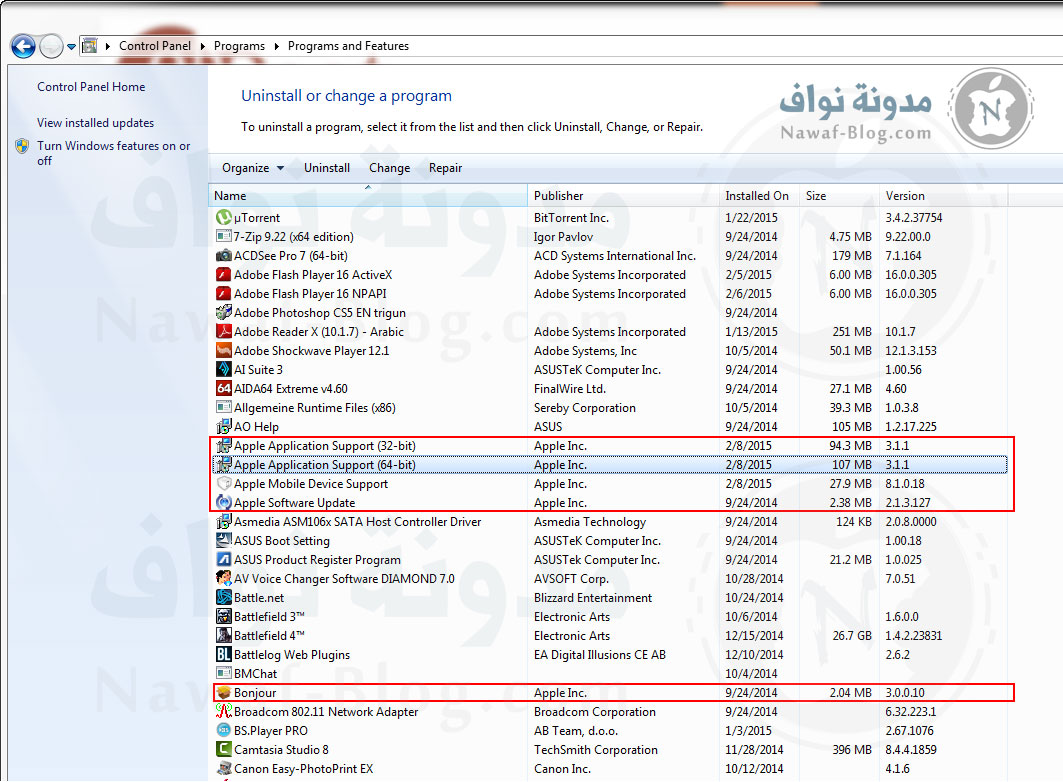This screenshot has height=782, width=1063.
Task: Click Repair in the toolbar
Action: pos(445,168)
